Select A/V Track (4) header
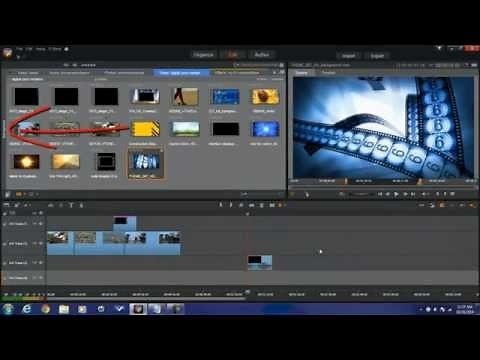This screenshot has height=360, width=480. [x=23, y=278]
